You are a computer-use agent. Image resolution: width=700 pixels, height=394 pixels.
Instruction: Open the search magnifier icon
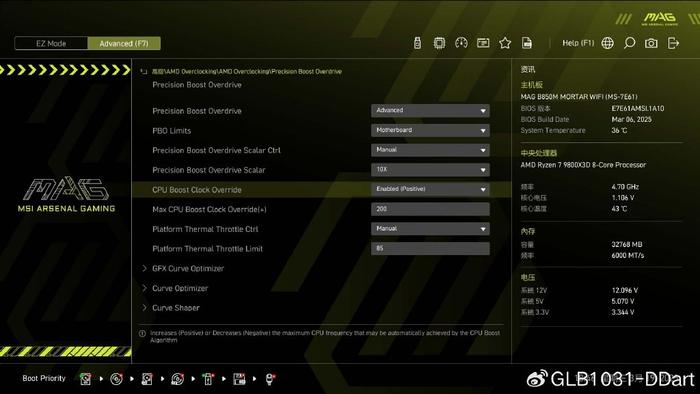tap(629, 43)
